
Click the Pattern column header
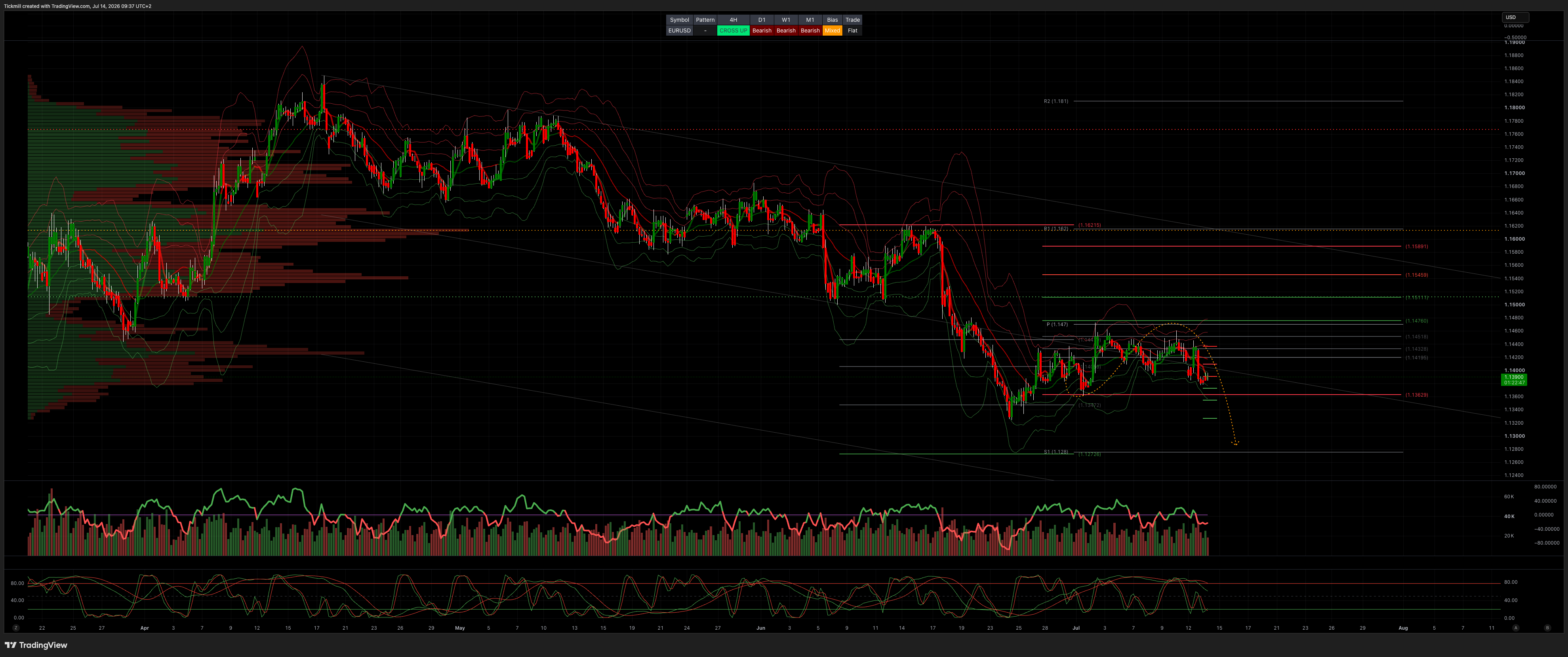click(705, 20)
